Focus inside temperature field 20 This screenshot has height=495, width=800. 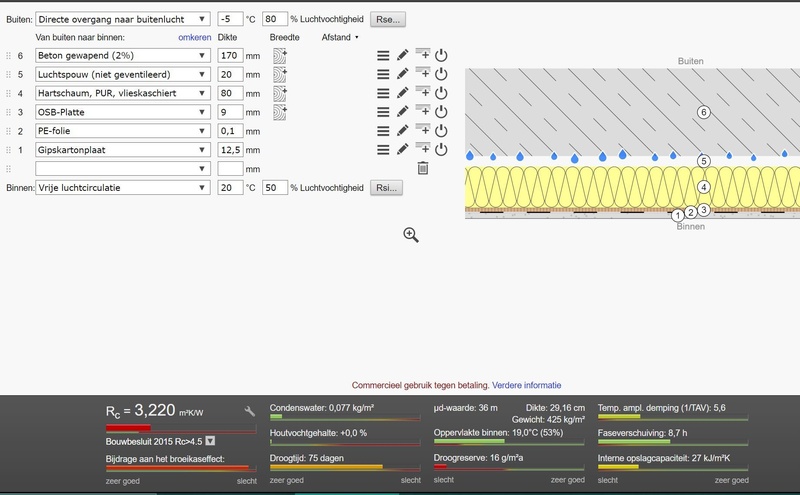coord(230,188)
